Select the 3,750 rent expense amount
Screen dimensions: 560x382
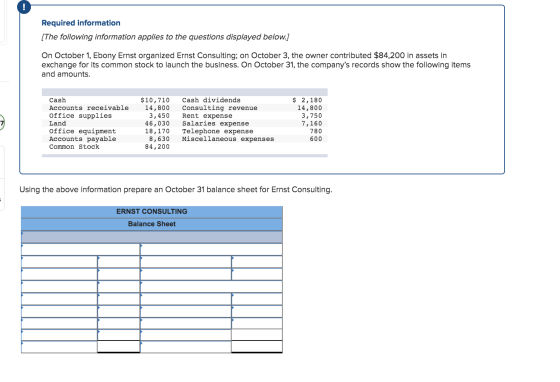pos(312,116)
